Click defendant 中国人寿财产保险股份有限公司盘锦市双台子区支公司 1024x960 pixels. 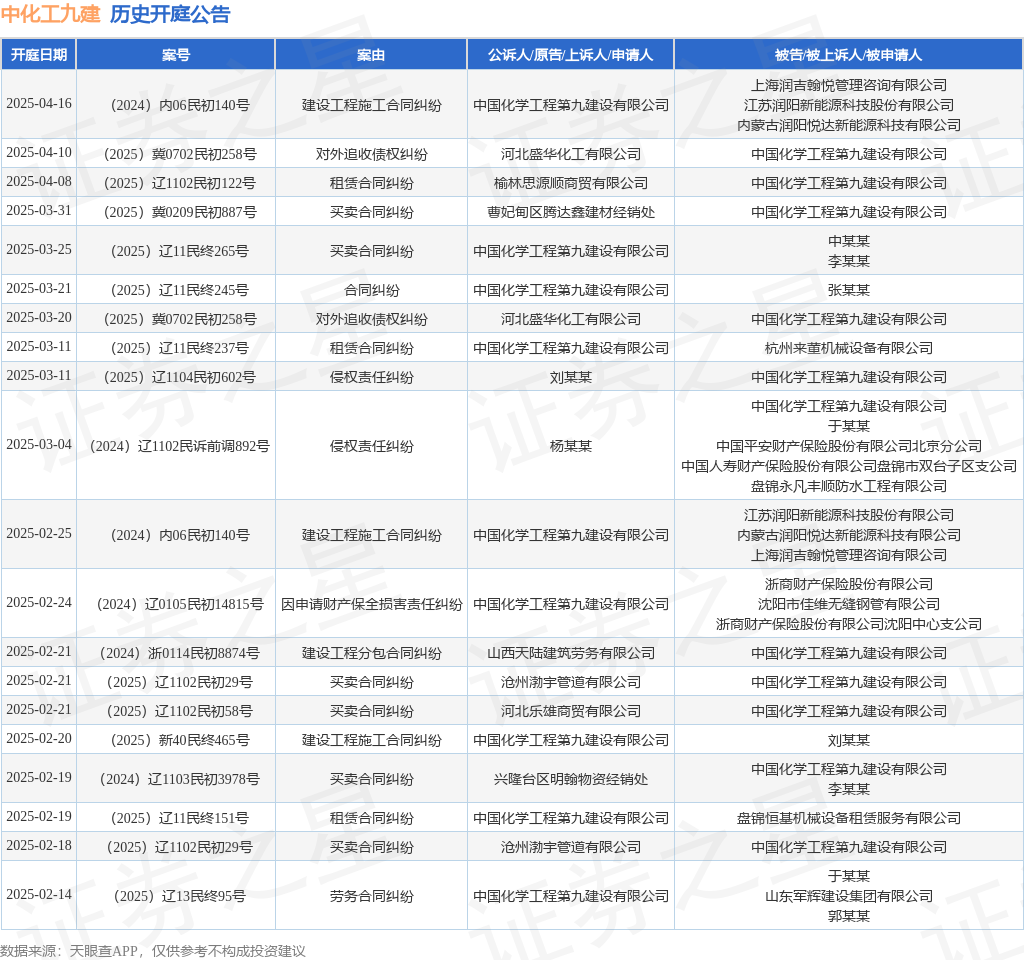[848, 466]
